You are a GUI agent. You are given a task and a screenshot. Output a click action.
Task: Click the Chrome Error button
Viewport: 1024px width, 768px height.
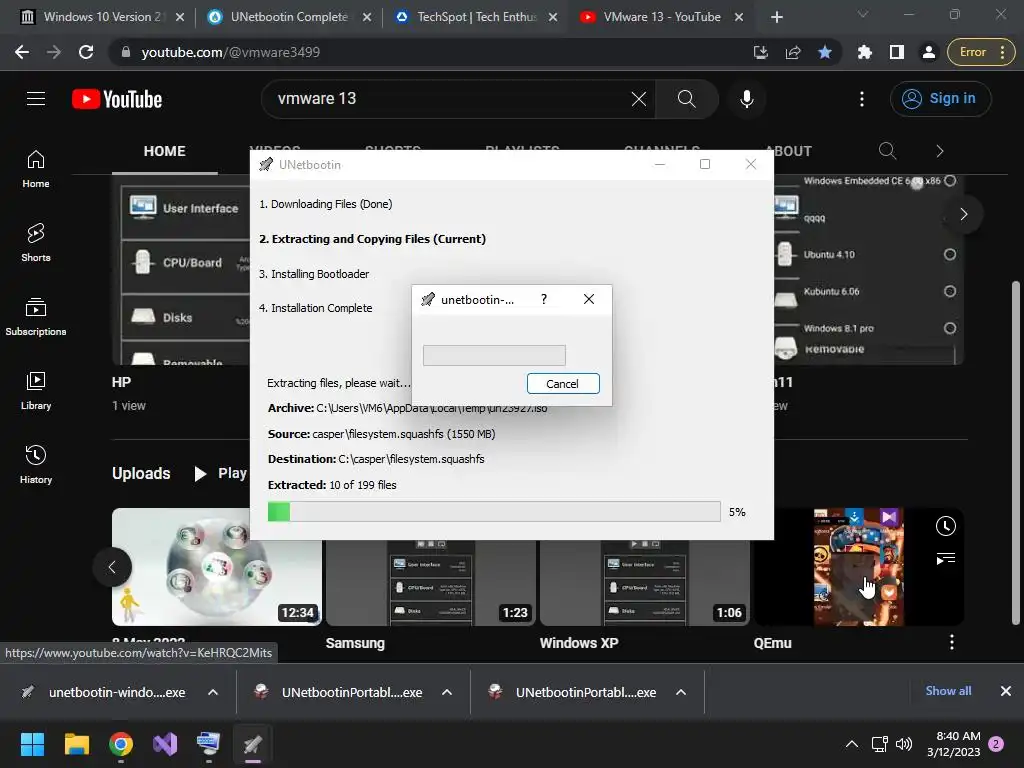tap(982, 52)
